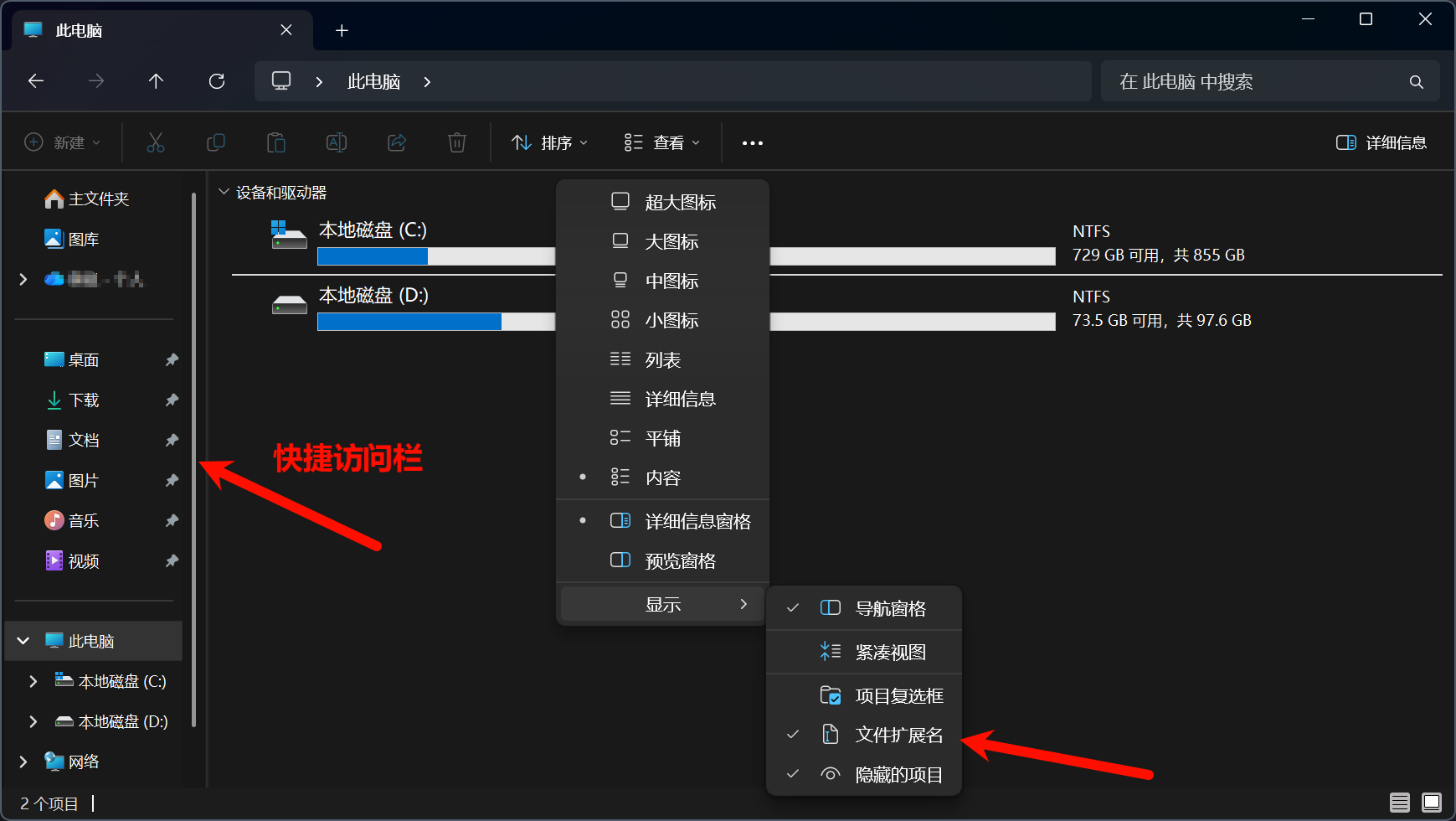The image size is (1456, 821).
Task: Click the Up arrow navigation icon
Action: click(156, 81)
